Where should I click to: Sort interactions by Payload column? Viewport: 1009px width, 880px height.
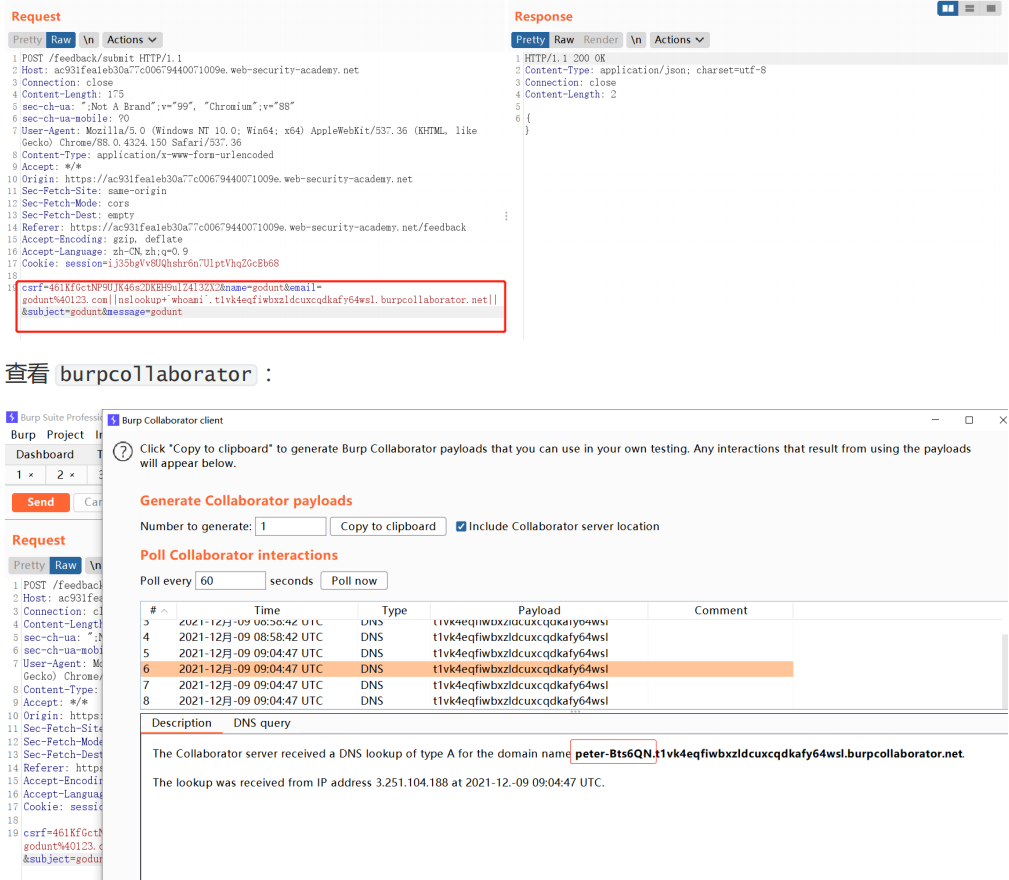point(539,610)
